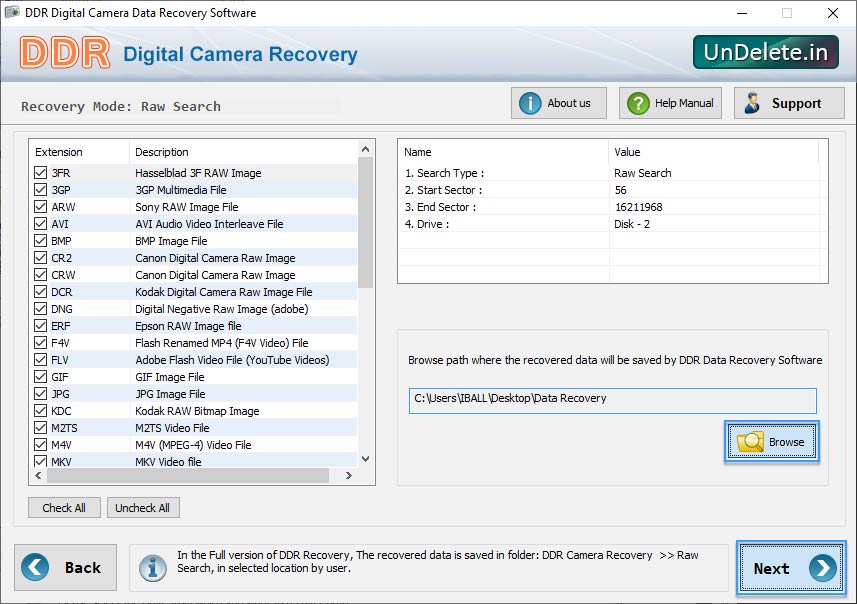Toggle the CR2 extension checkbox
The width and height of the screenshot is (857, 604).
point(40,257)
